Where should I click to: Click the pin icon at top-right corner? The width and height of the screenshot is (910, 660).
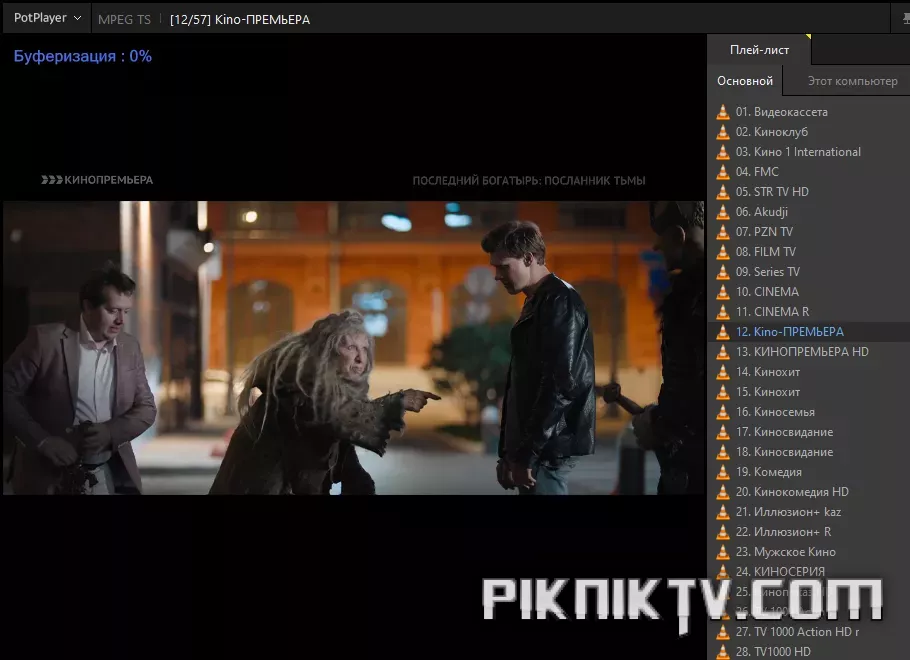tap(905, 19)
